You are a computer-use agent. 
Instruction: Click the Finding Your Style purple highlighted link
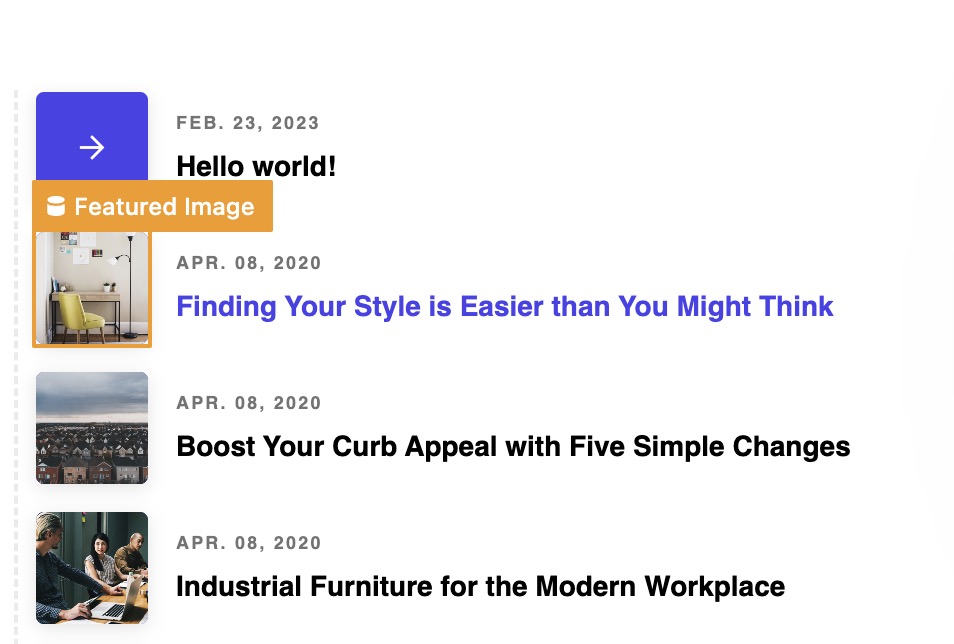pyautogui.click(x=504, y=306)
